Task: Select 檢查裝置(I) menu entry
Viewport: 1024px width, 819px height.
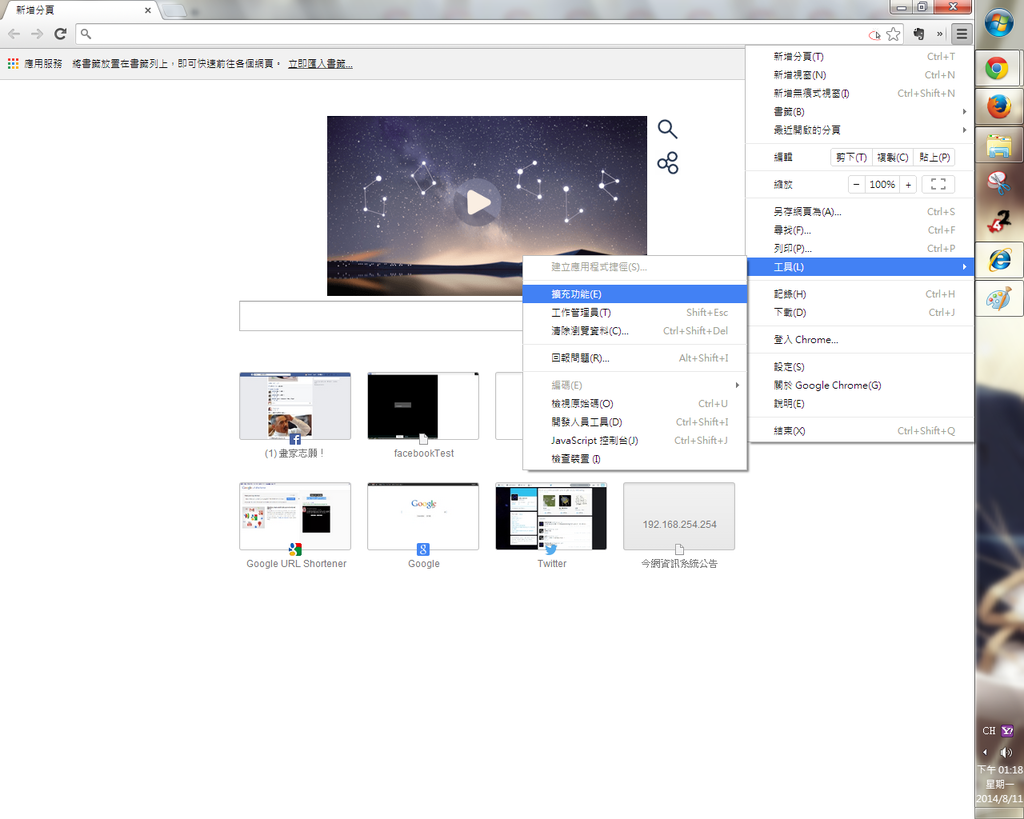Action: [x=635, y=458]
